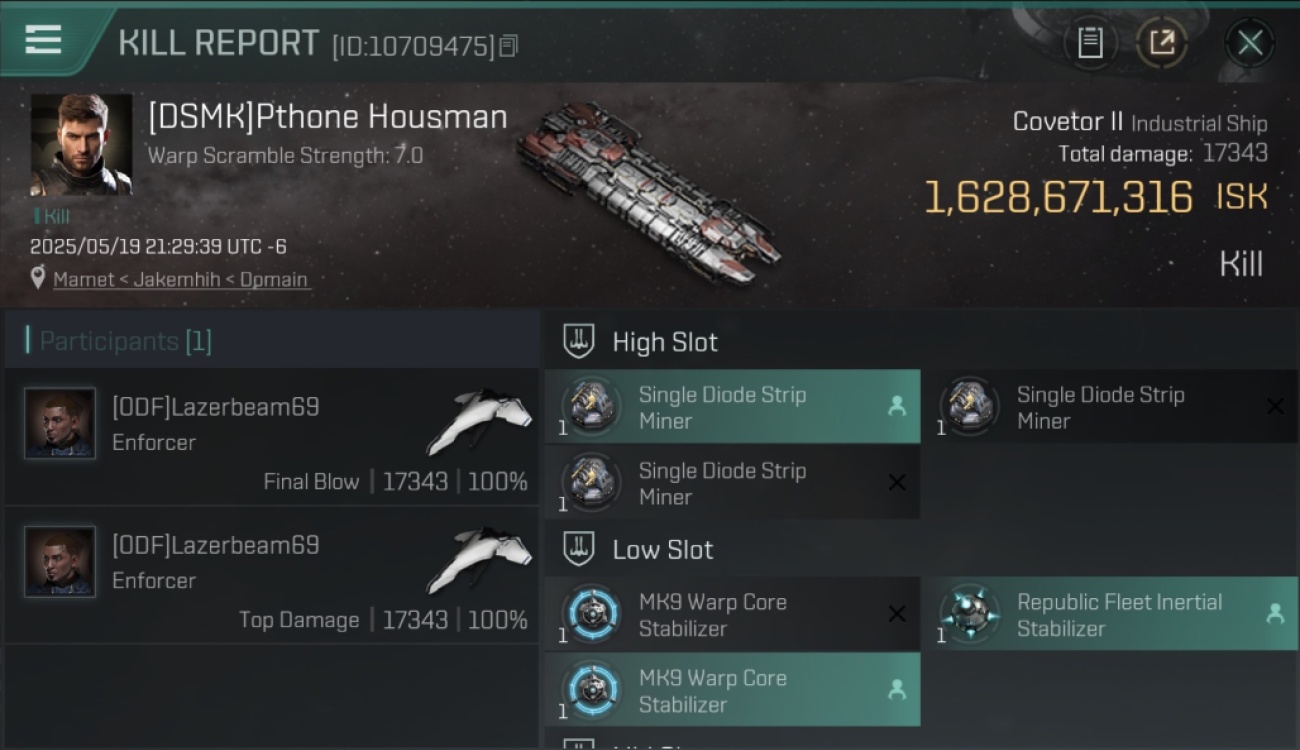Copy the kill report ID icon
Viewport: 1300px width, 750px height.
[509, 46]
